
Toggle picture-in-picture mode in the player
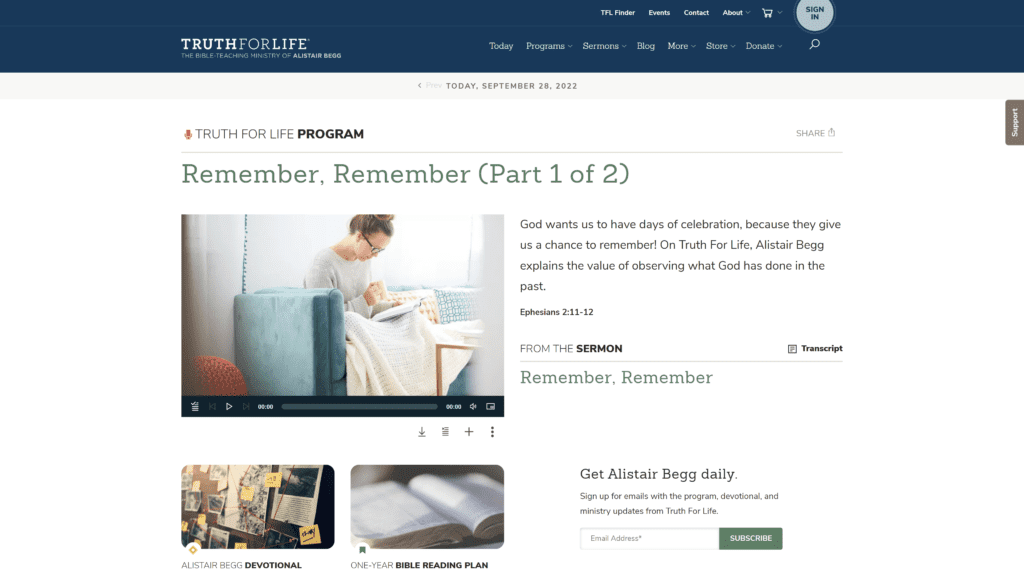click(490, 406)
